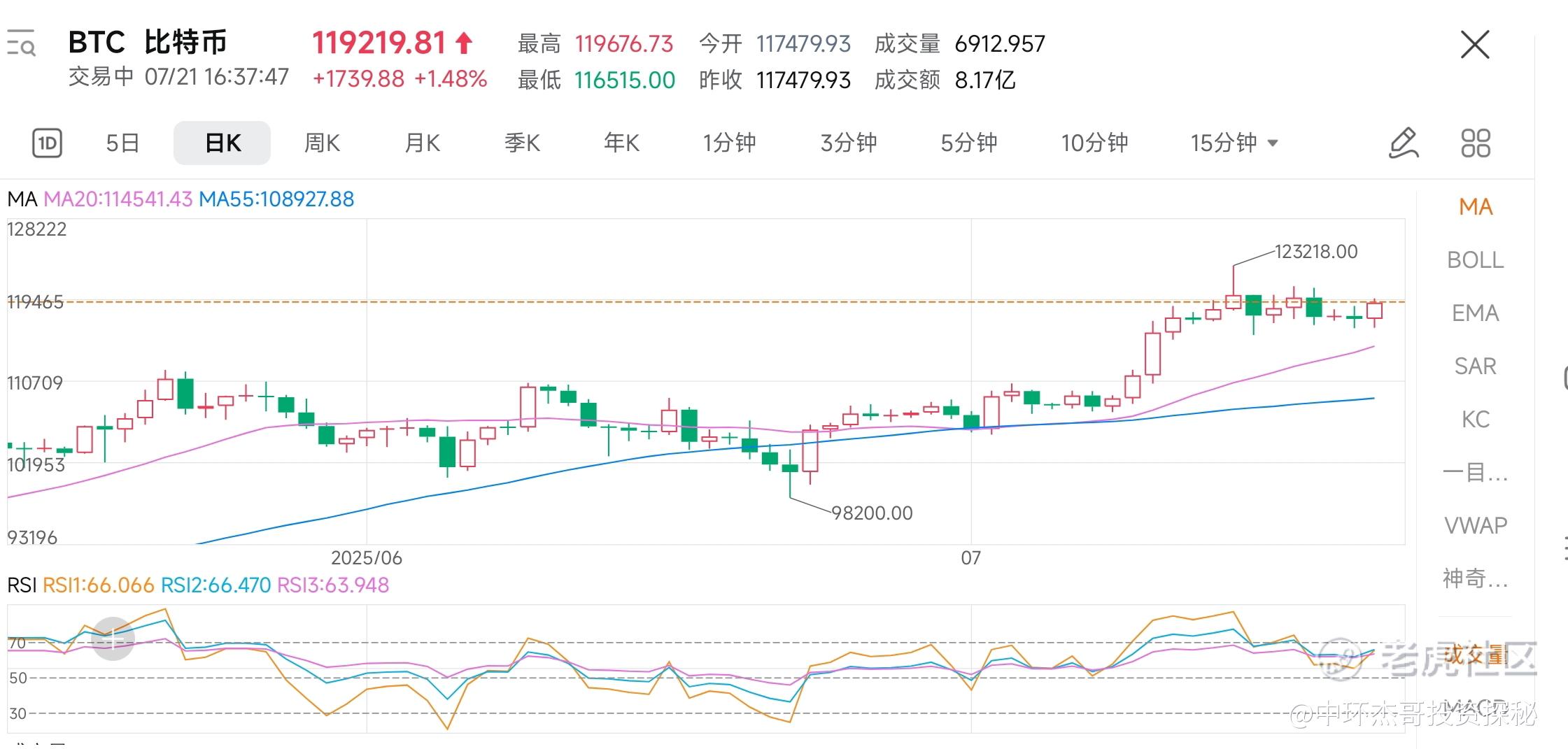
Task: Click the 1D intraday chart icon
Action: click(x=47, y=143)
